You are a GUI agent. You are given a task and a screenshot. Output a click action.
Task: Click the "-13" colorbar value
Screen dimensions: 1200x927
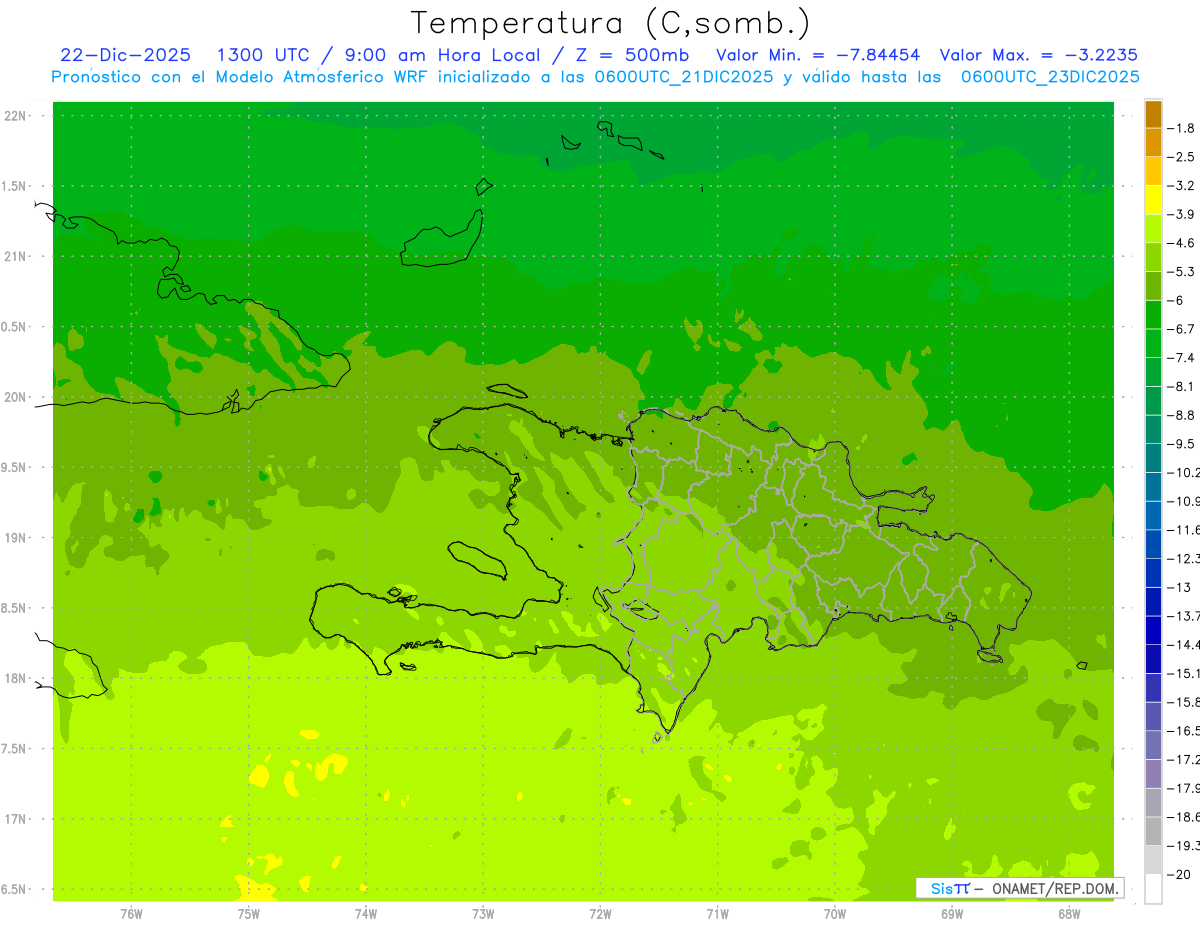pyautogui.click(x=1180, y=588)
